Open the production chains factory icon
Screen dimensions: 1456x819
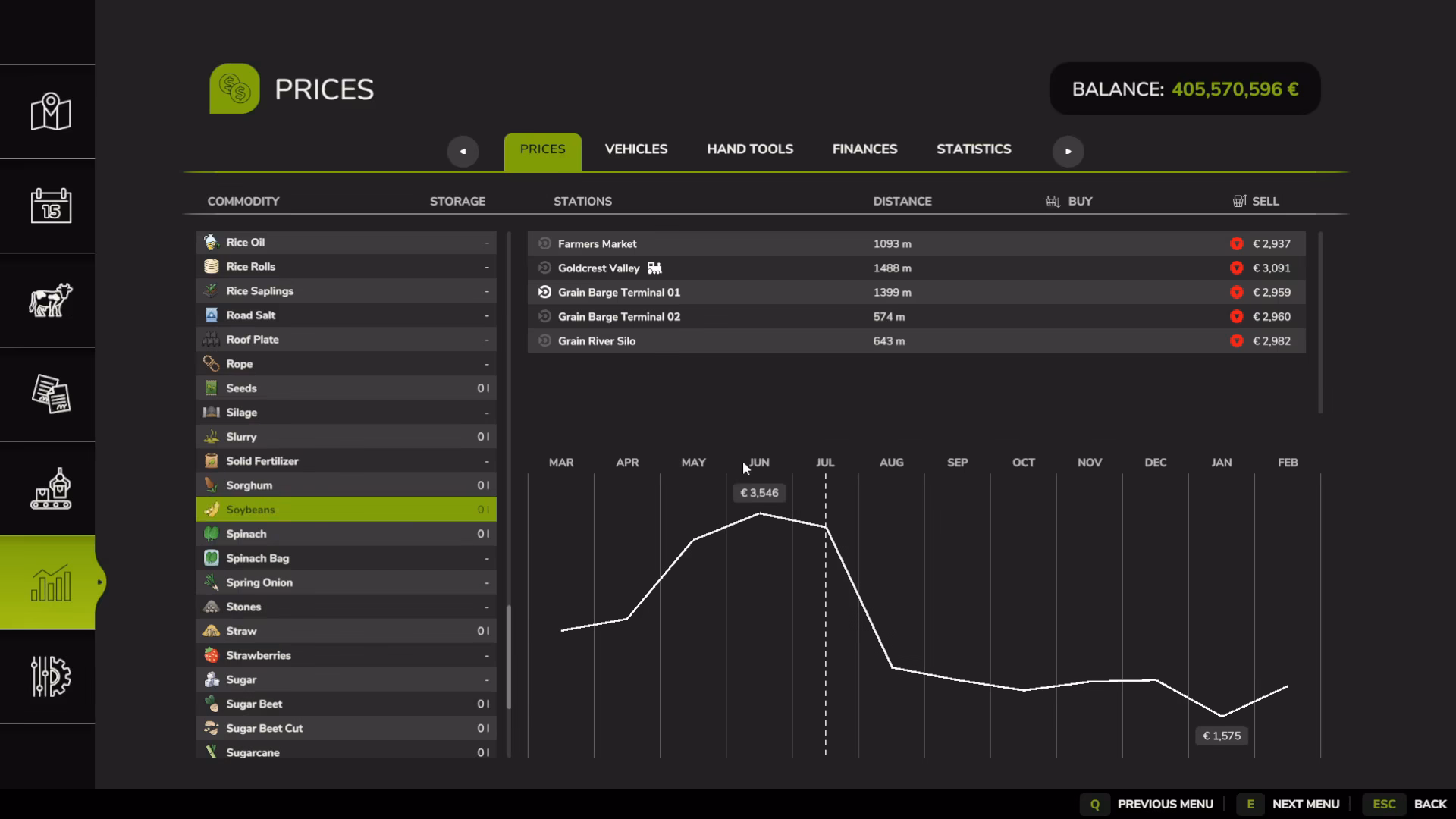click(51, 488)
